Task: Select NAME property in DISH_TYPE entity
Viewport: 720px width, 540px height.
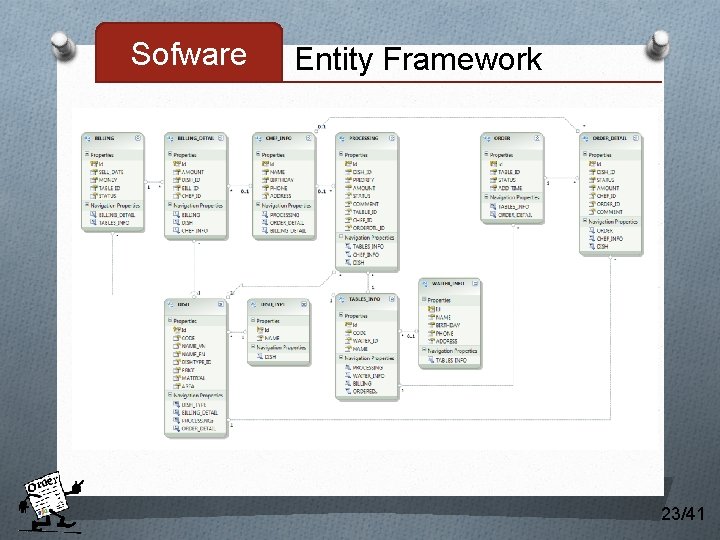Action: click(x=272, y=338)
